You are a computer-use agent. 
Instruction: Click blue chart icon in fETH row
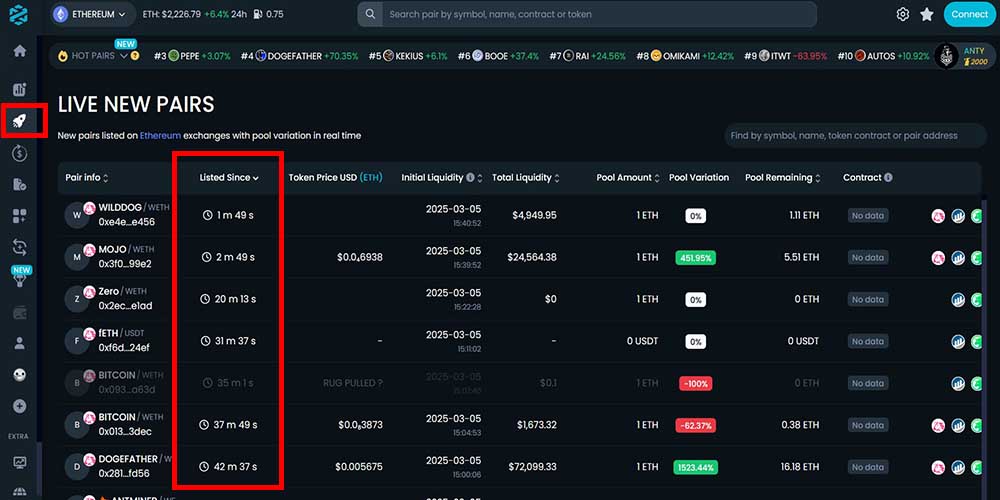958,341
